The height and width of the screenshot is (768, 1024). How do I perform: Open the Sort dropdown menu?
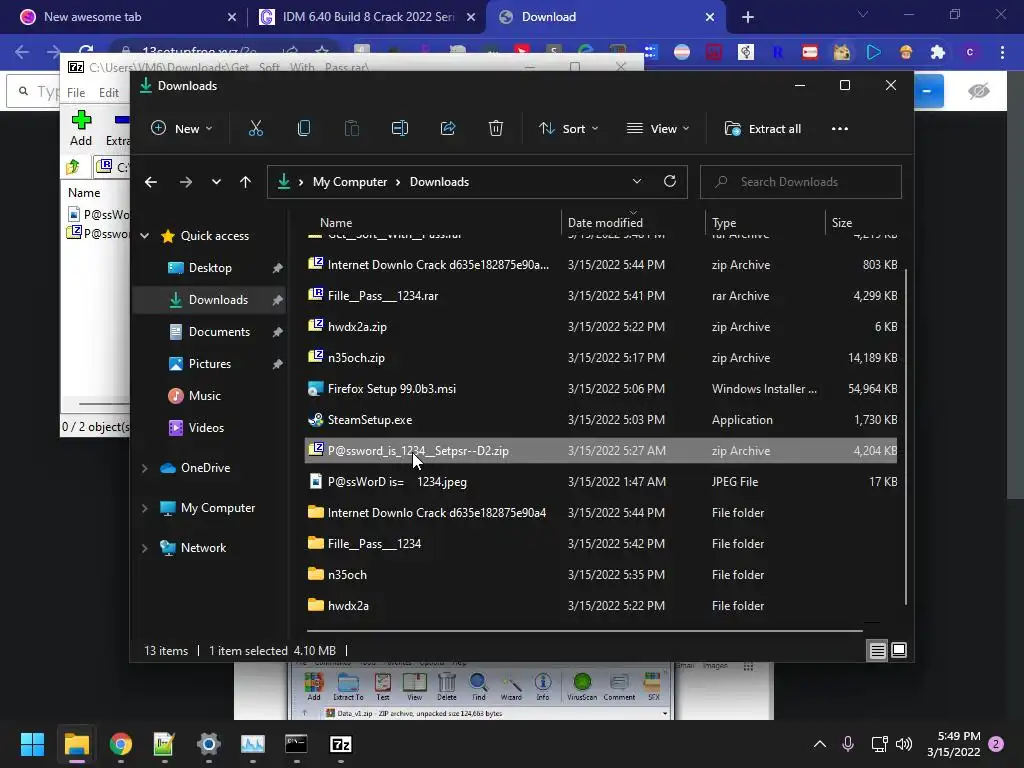[x=569, y=129]
